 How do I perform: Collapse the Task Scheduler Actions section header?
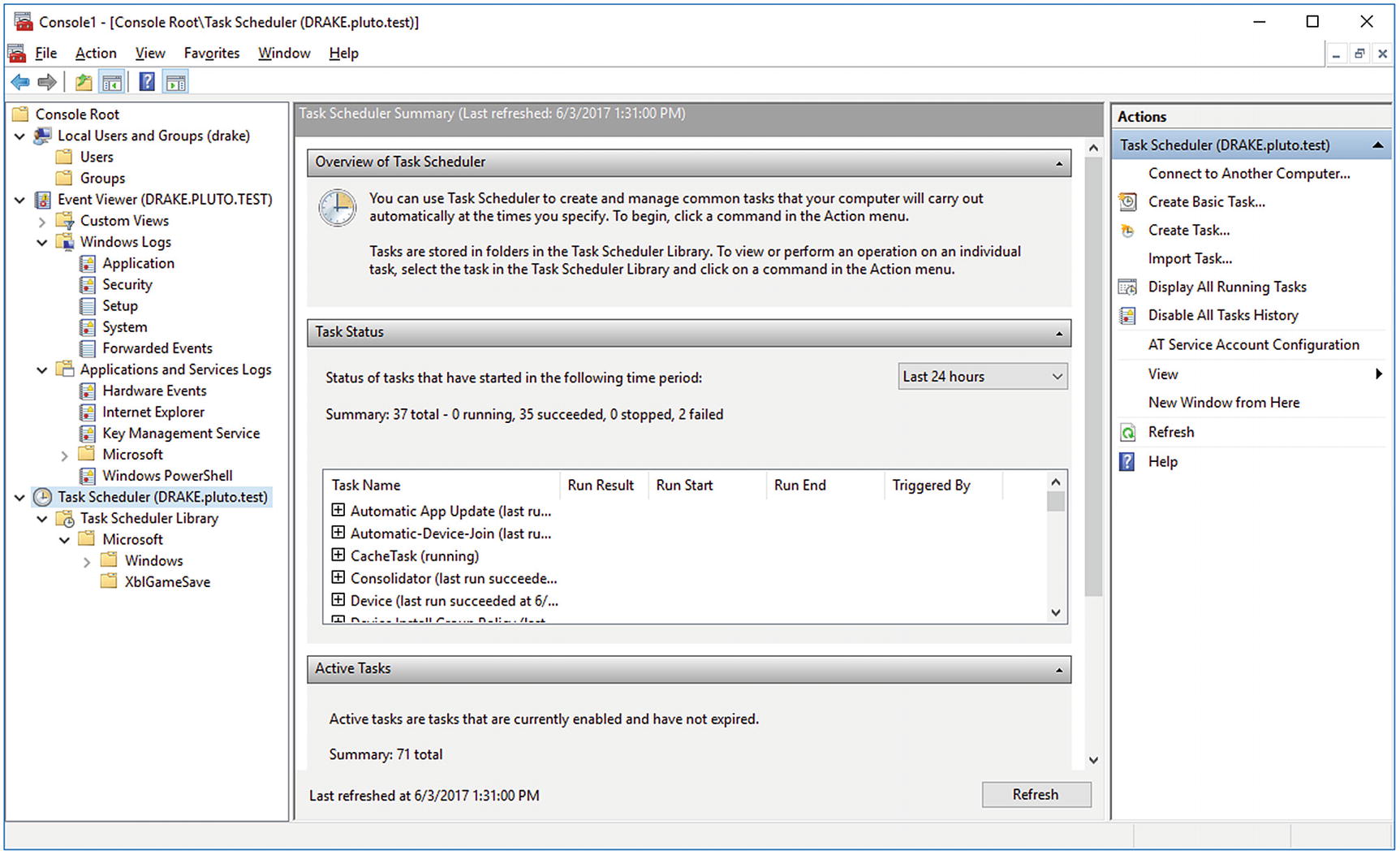pyautogui.click(x=1377, y=145)
